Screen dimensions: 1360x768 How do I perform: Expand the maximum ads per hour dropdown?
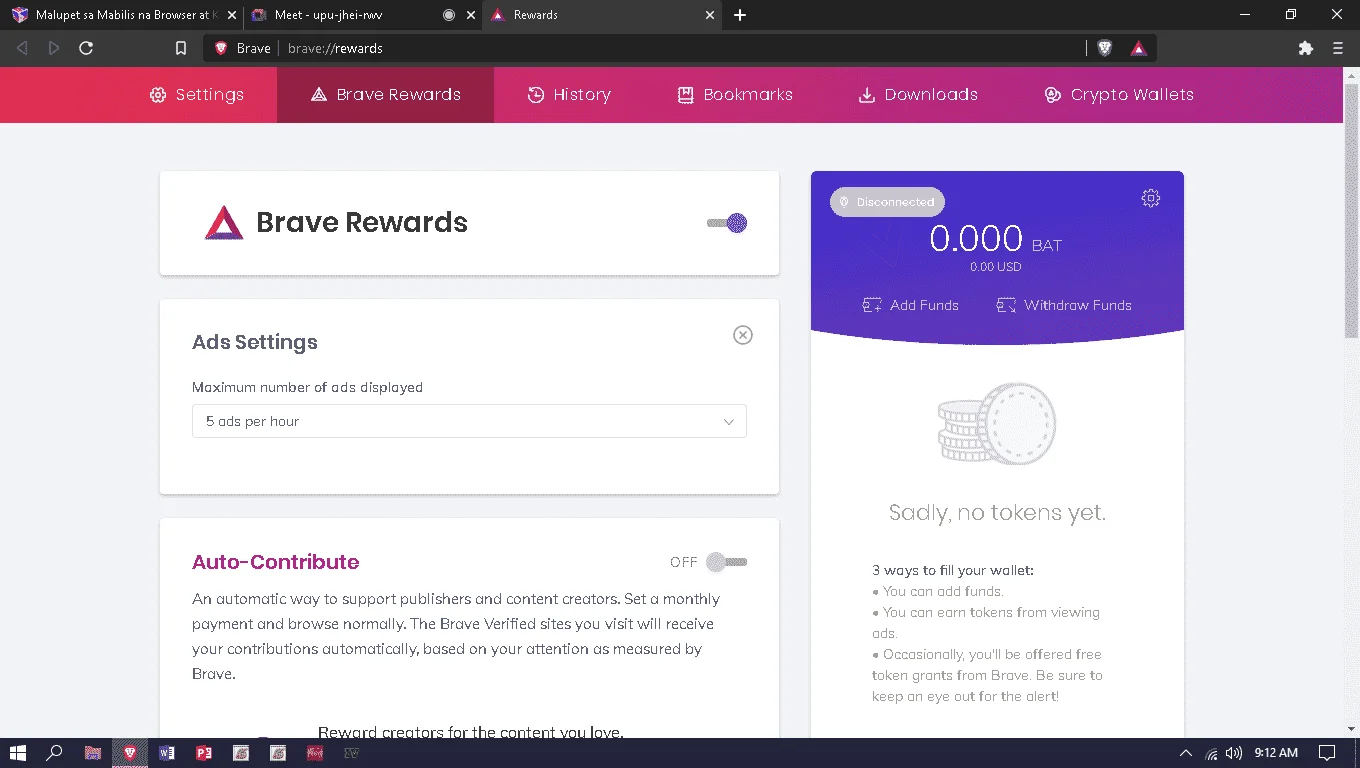point(469,421)
